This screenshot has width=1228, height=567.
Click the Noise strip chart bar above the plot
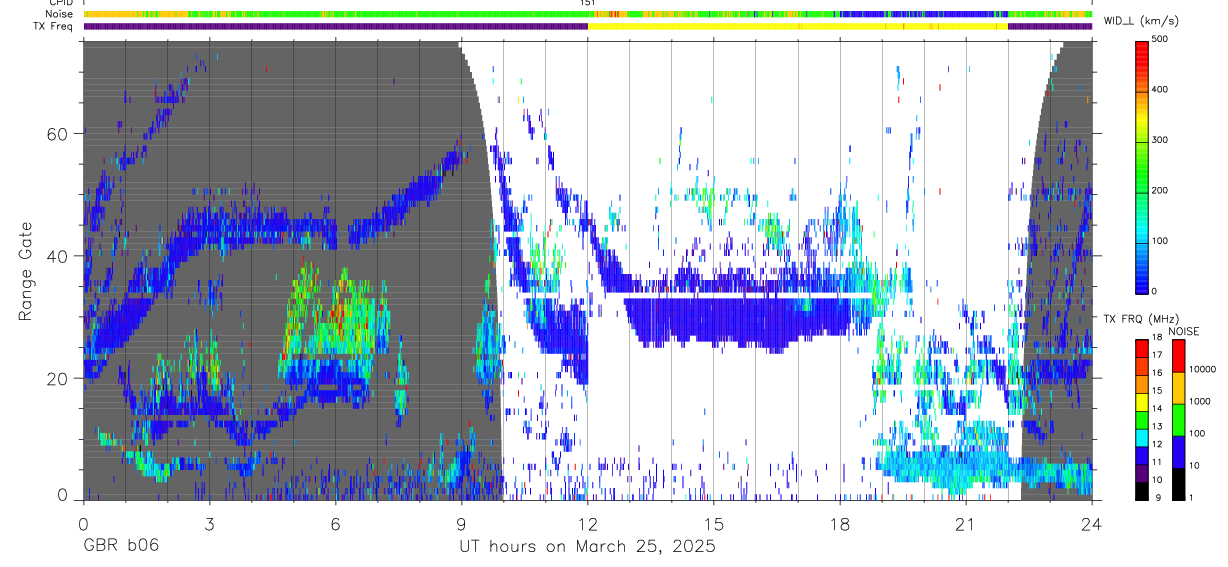coord(587,14)
